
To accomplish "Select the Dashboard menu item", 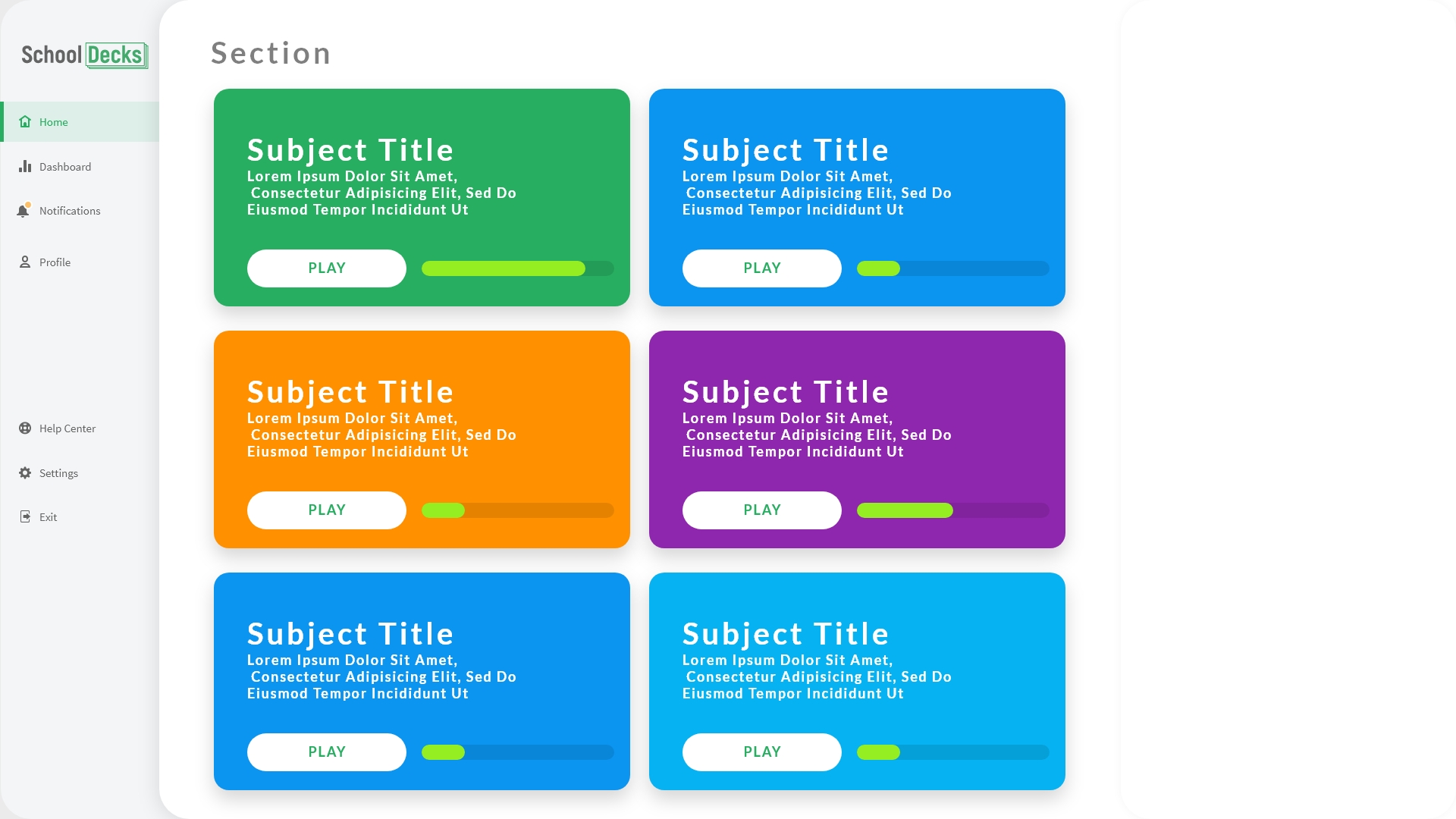I will click(65, 167).
